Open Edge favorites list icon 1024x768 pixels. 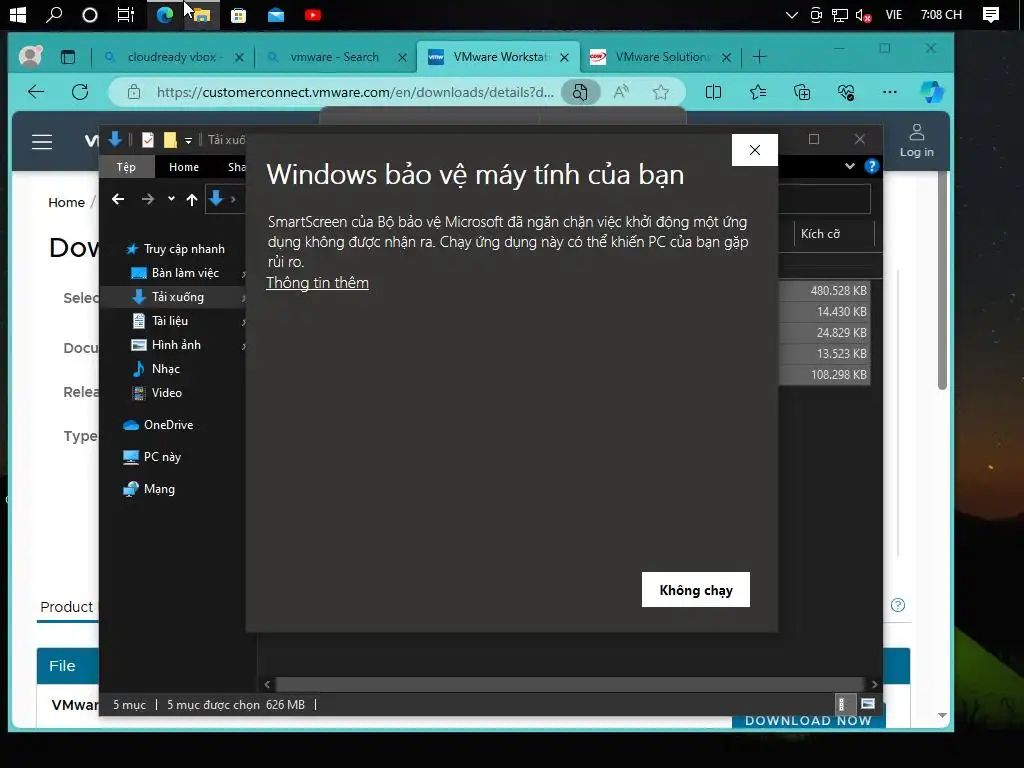[758, 92]
